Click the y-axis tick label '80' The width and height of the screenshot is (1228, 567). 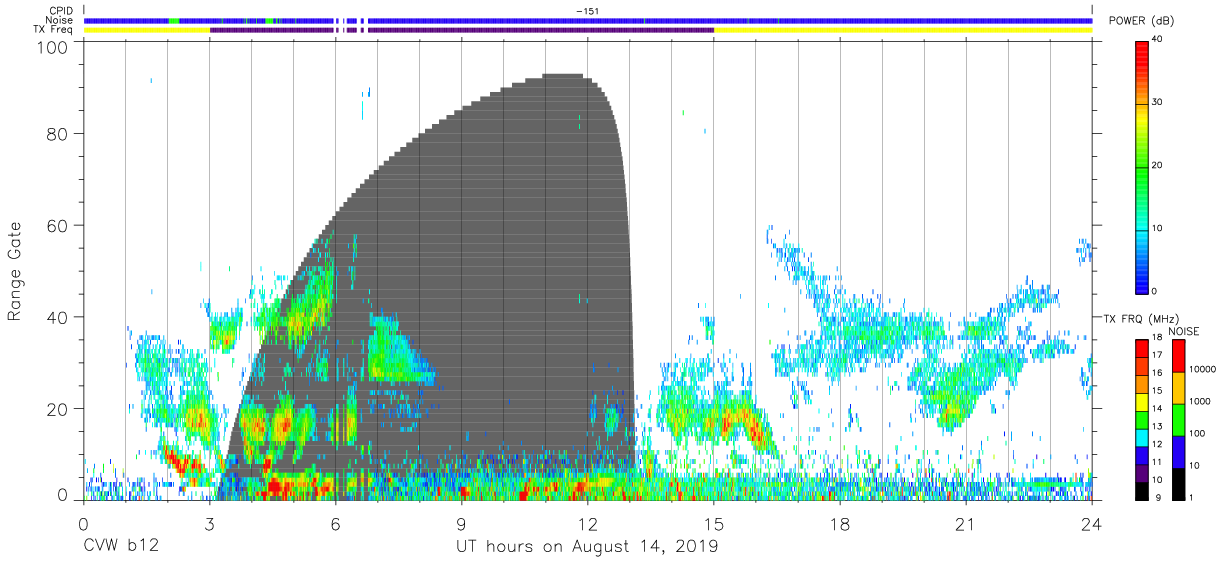click(58, 134)
